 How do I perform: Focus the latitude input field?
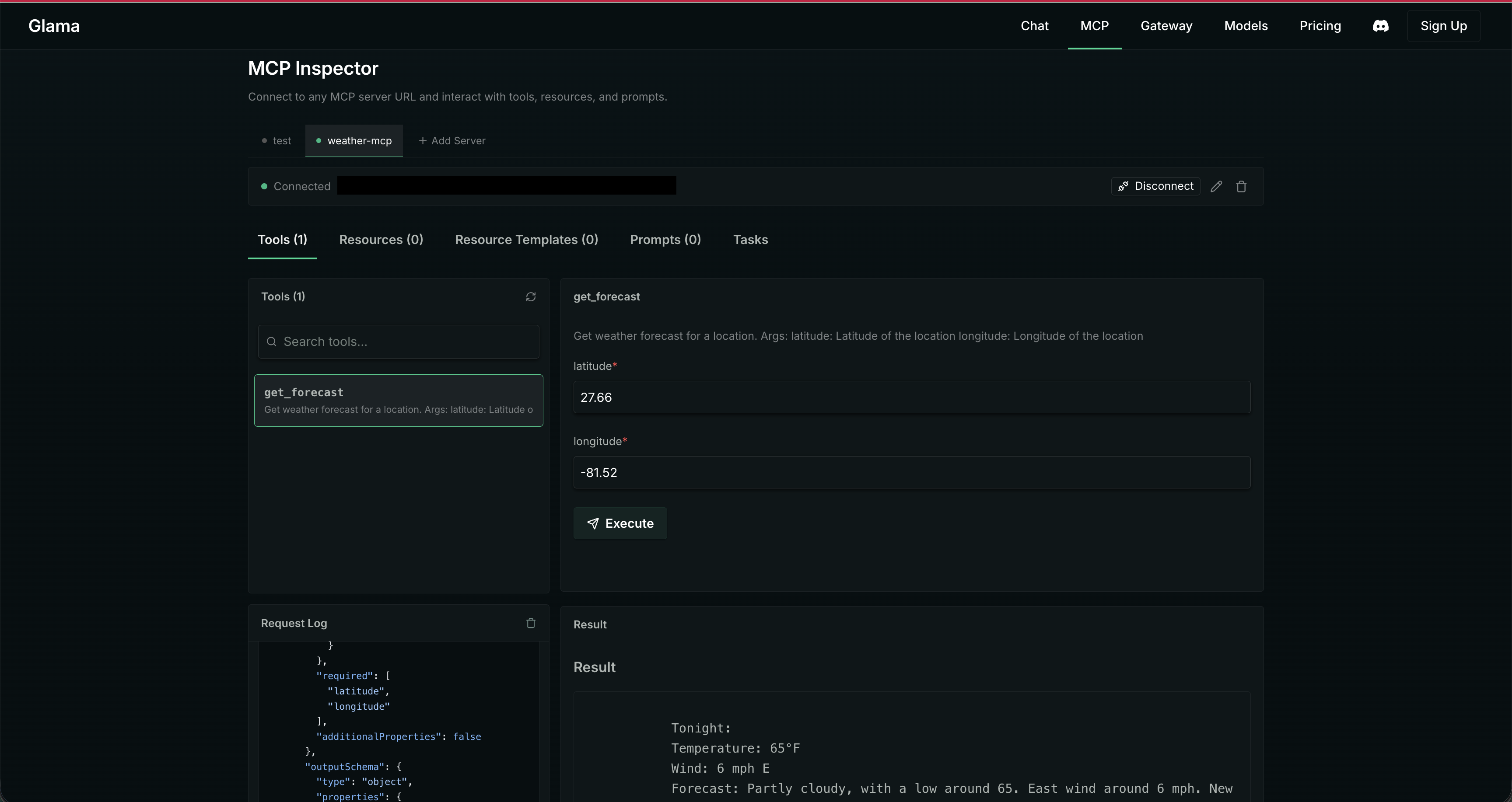pos(911,397)
